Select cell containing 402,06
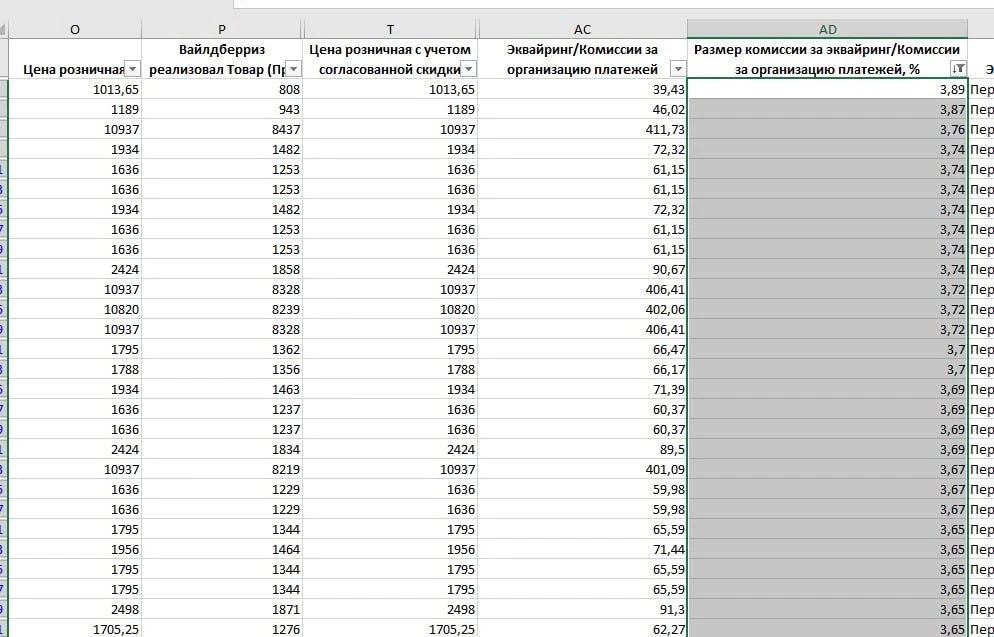This screenshot has height=637, width=994. (x=582, y=309)
